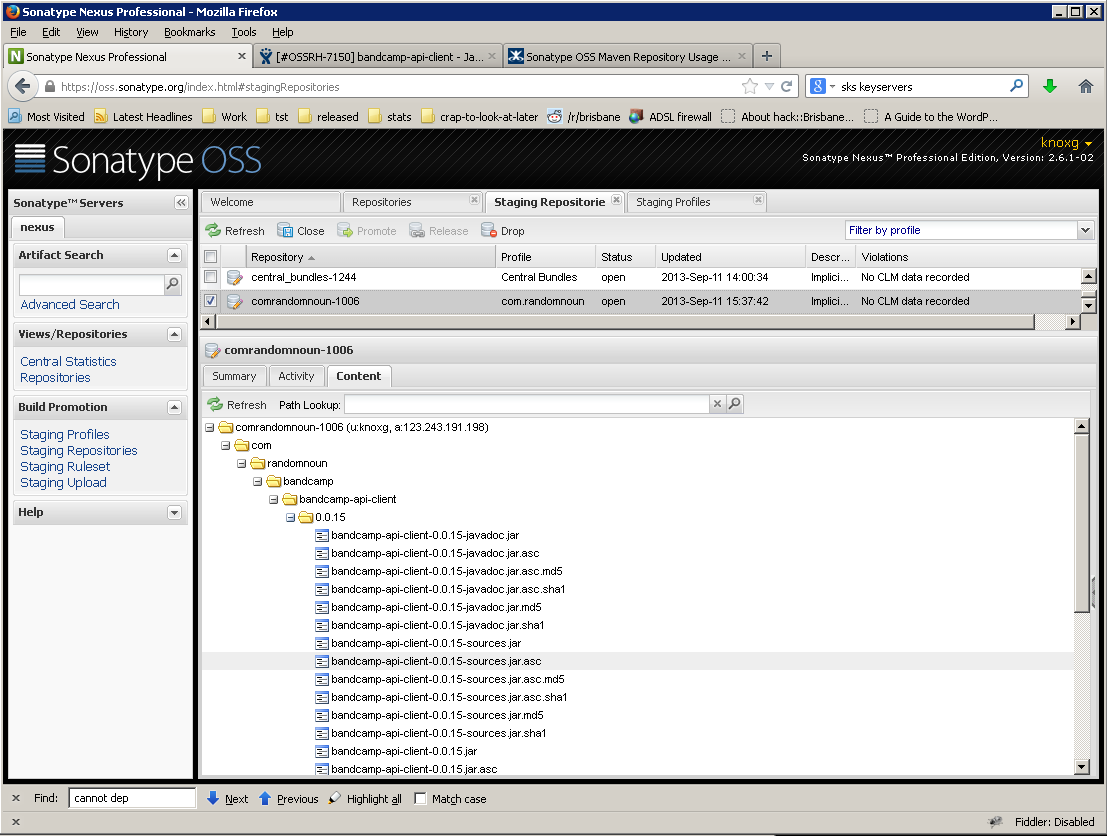Bookmark this page with star icon
Image resolution: width=1107 pixels, height=836 pixels.
749,86
